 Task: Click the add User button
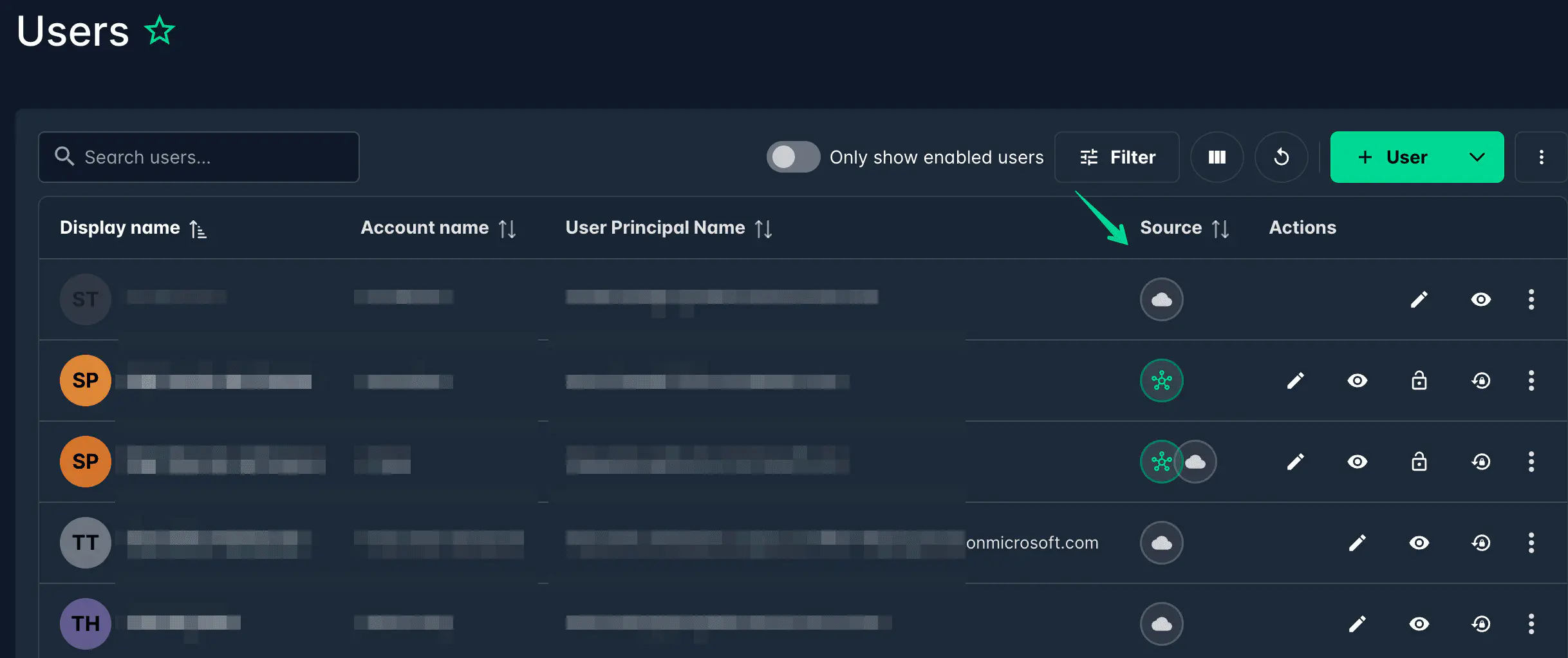point(1392,157)
